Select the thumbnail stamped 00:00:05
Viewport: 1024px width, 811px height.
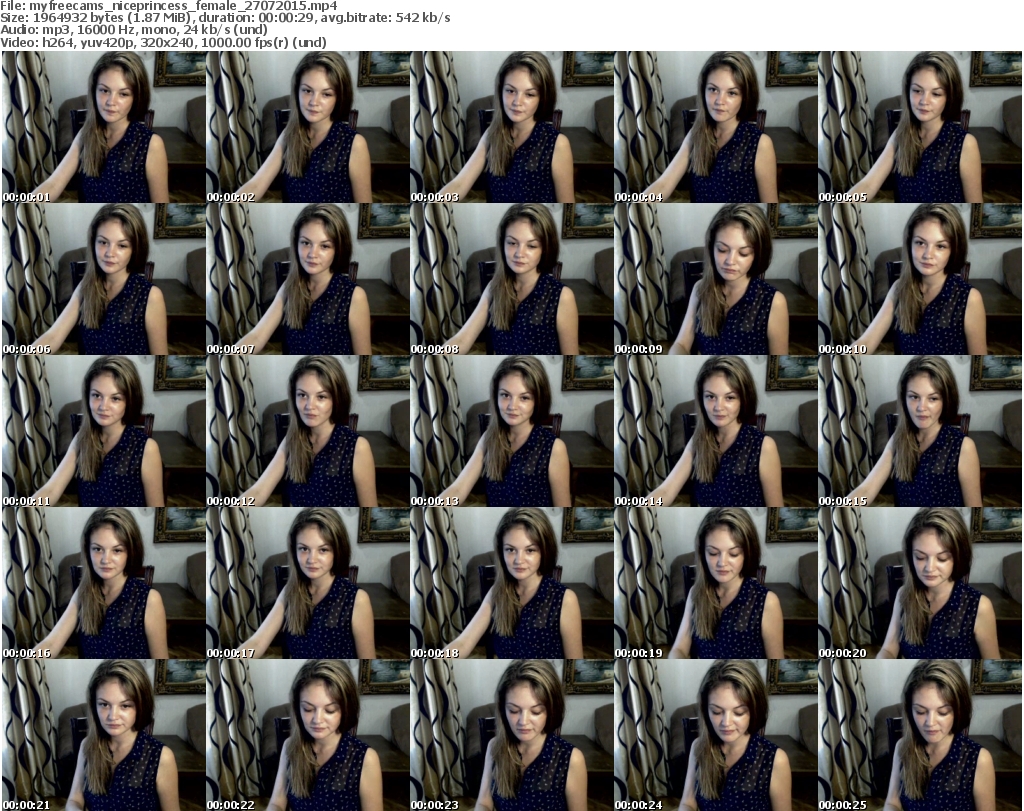coord(920,127)
